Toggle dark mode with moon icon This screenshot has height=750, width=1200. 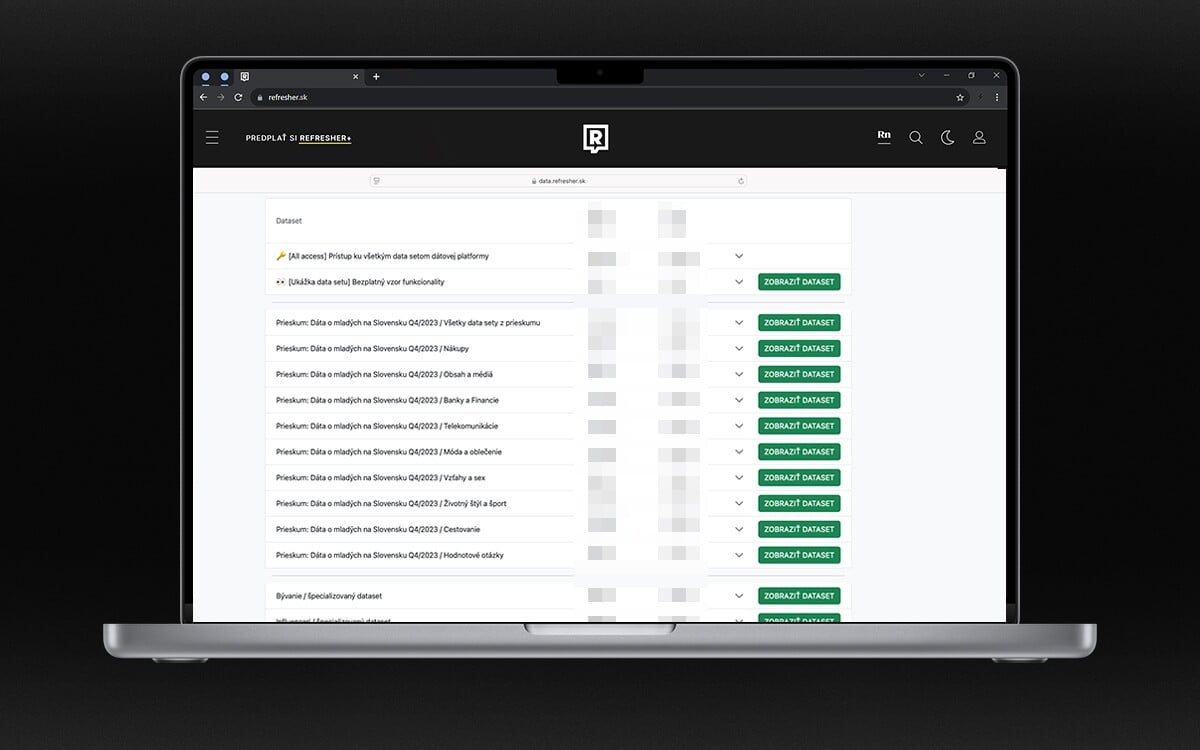pyautogui.click(x=947, y=138)
